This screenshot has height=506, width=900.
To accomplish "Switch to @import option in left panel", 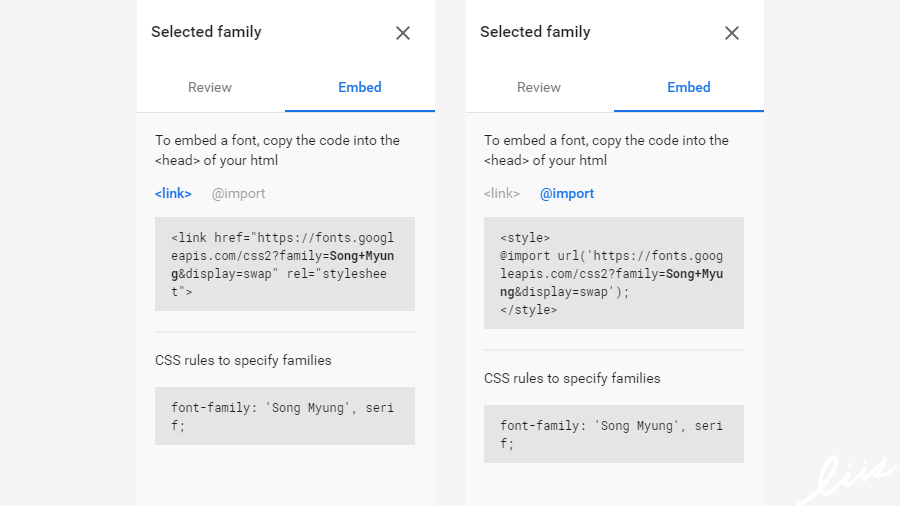I will (238, 194).
